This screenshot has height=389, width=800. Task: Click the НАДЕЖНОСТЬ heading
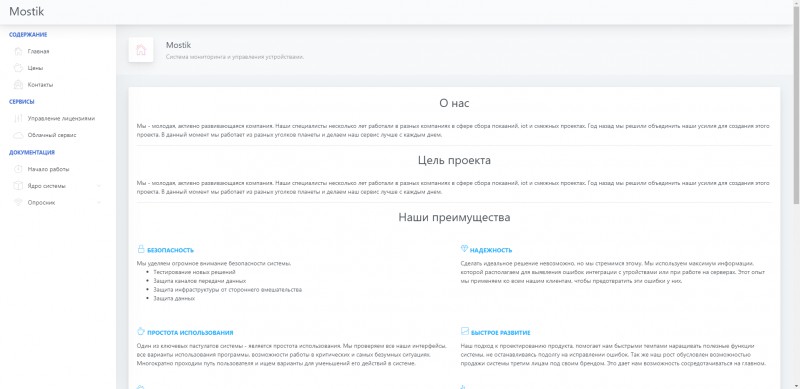point(491,250)
